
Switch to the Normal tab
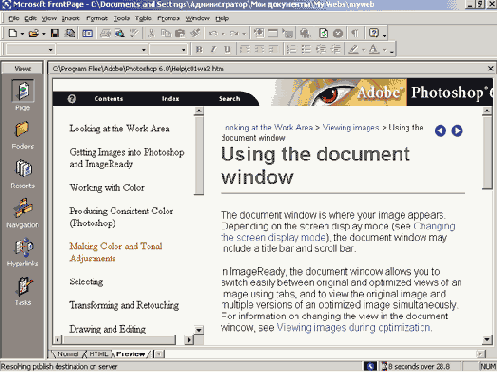[68, 354]
